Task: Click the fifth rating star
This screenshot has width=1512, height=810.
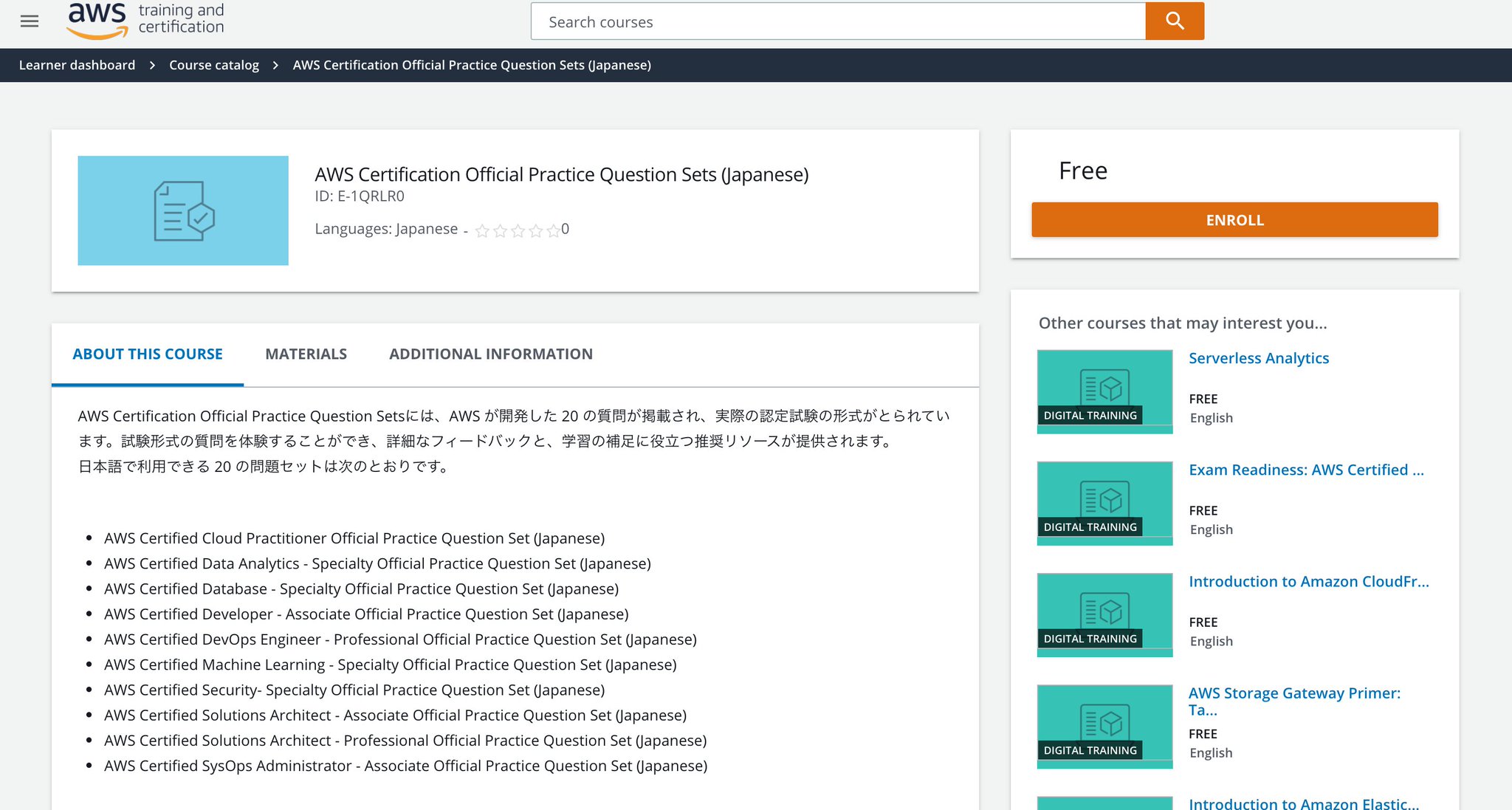Action: (553, 230)
